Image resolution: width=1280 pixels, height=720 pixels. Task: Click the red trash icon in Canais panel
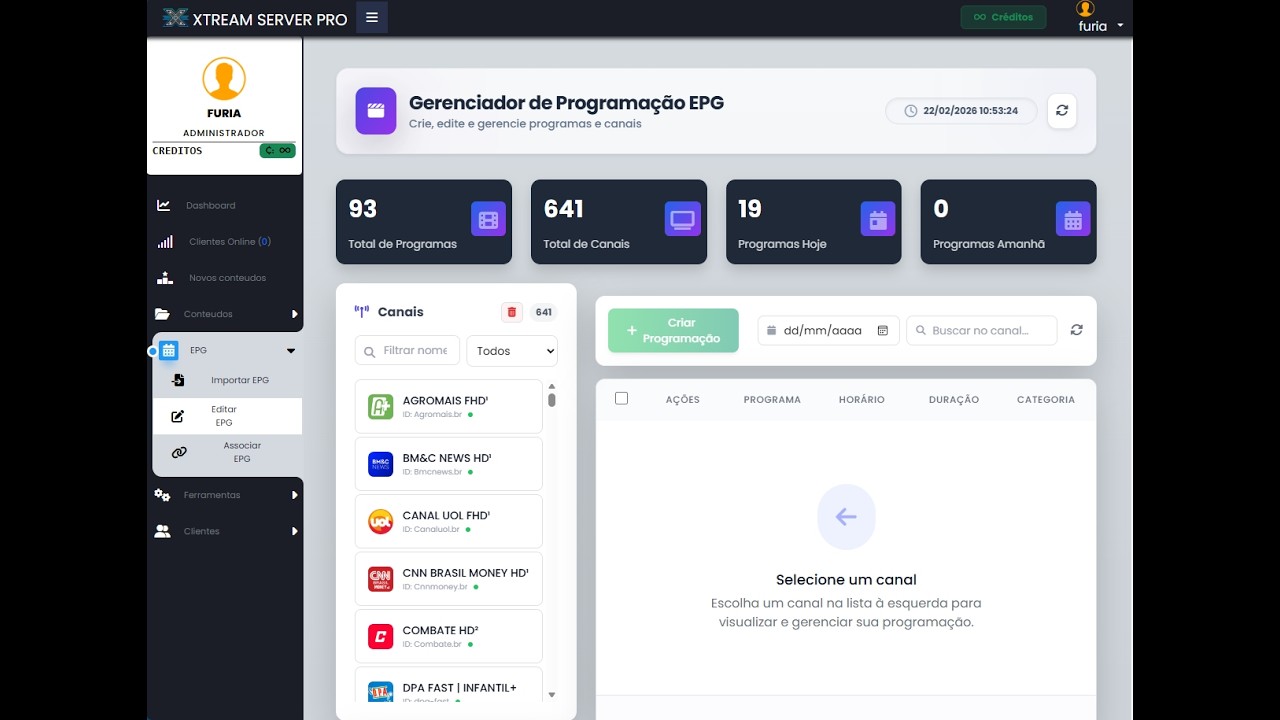(x=512, y=312)
